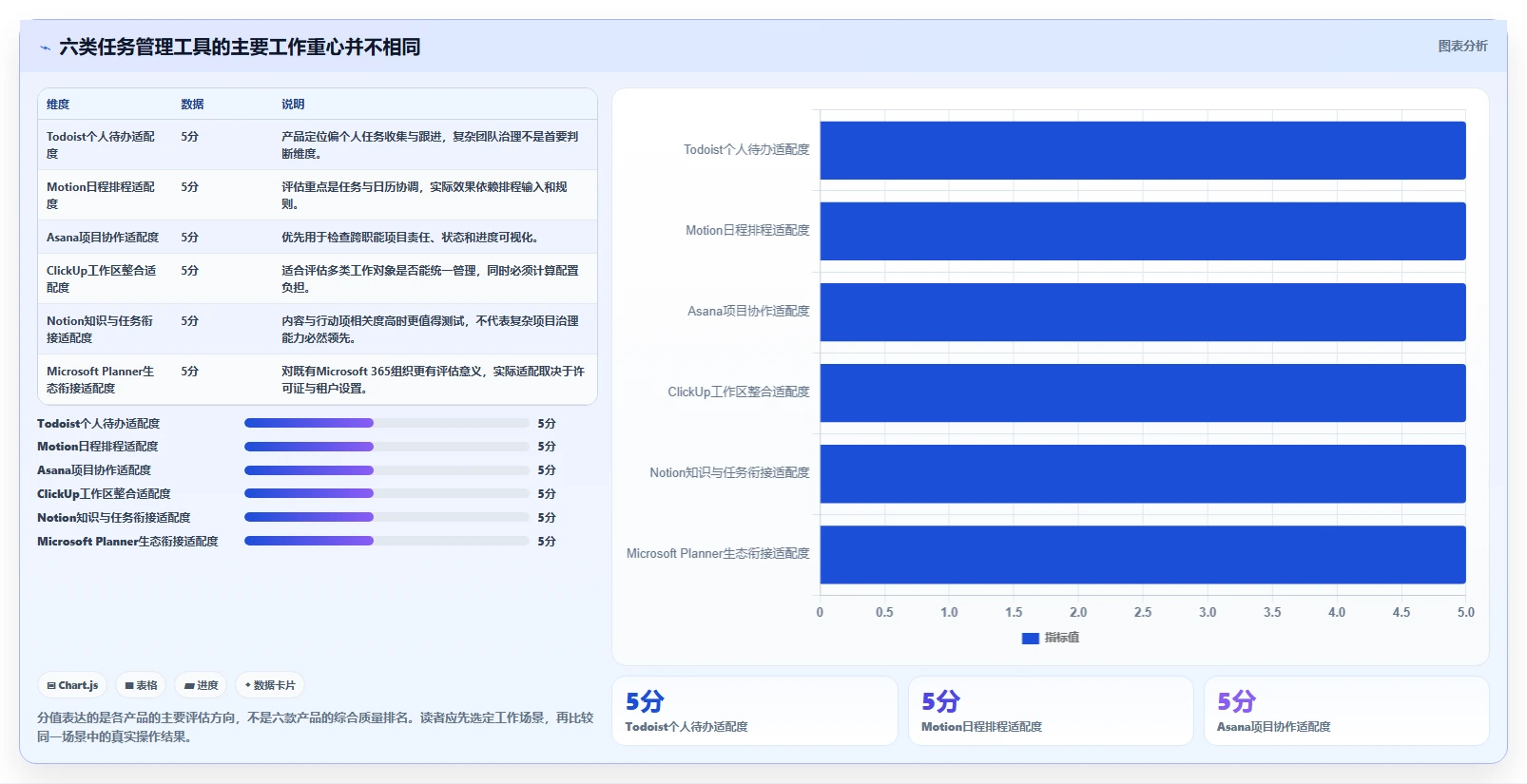Click the Asana bar in the chart
Viewport: 1527px width, 784px height.
(1143, 312)
